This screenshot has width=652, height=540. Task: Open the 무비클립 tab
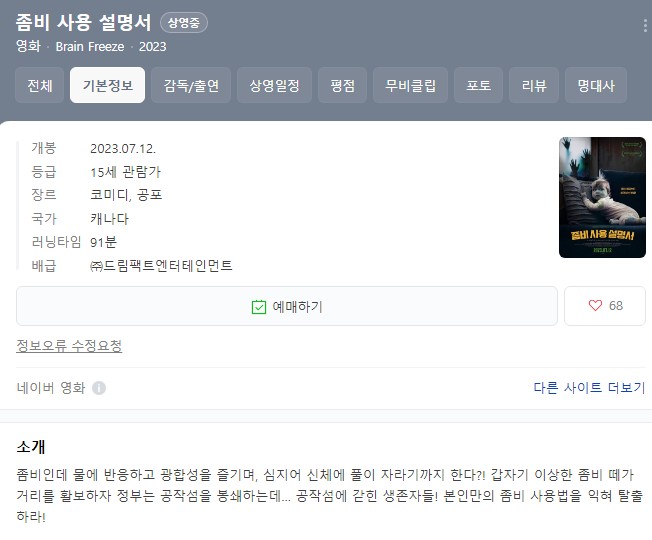pos(410,85)
